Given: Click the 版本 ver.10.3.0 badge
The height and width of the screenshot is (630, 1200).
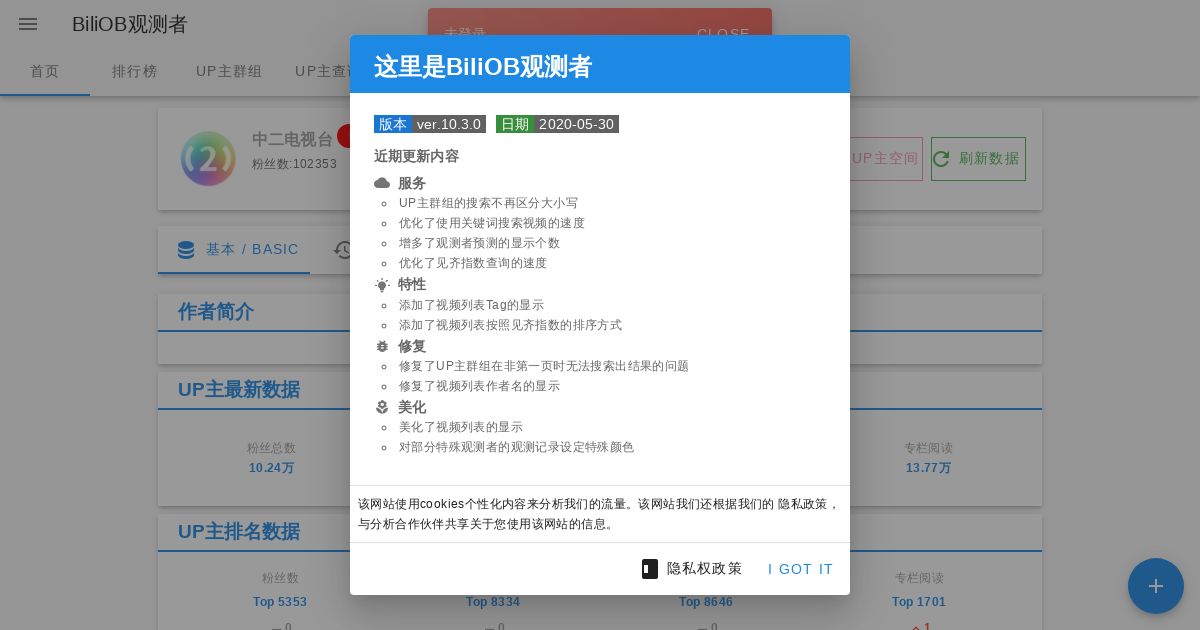Looking at the screenshot, I should (430, 124).
